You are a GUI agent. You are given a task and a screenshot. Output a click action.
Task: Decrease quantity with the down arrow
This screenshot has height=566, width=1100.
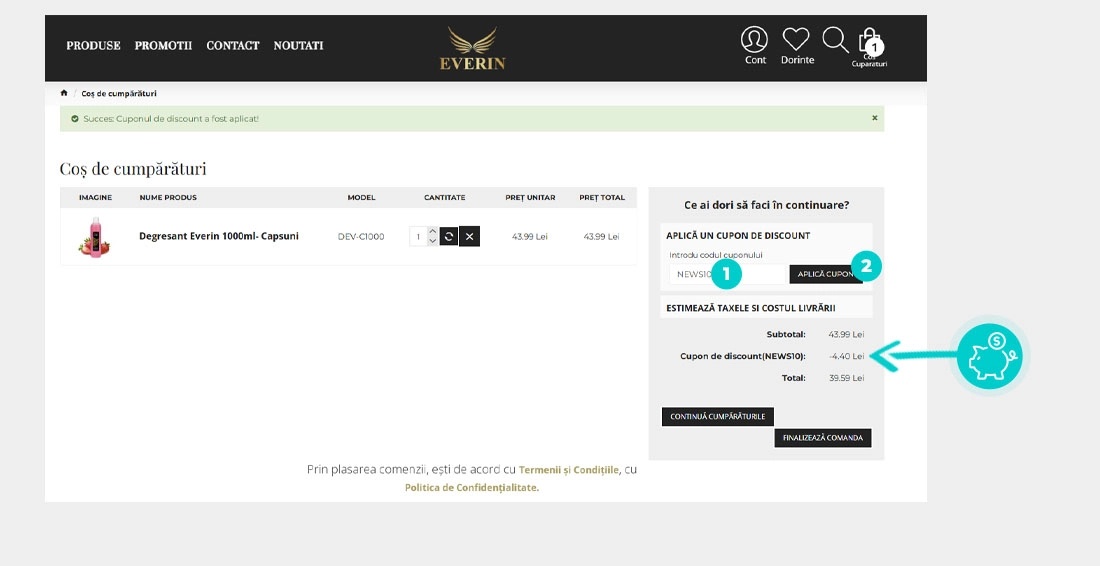[x=432, y=241]
